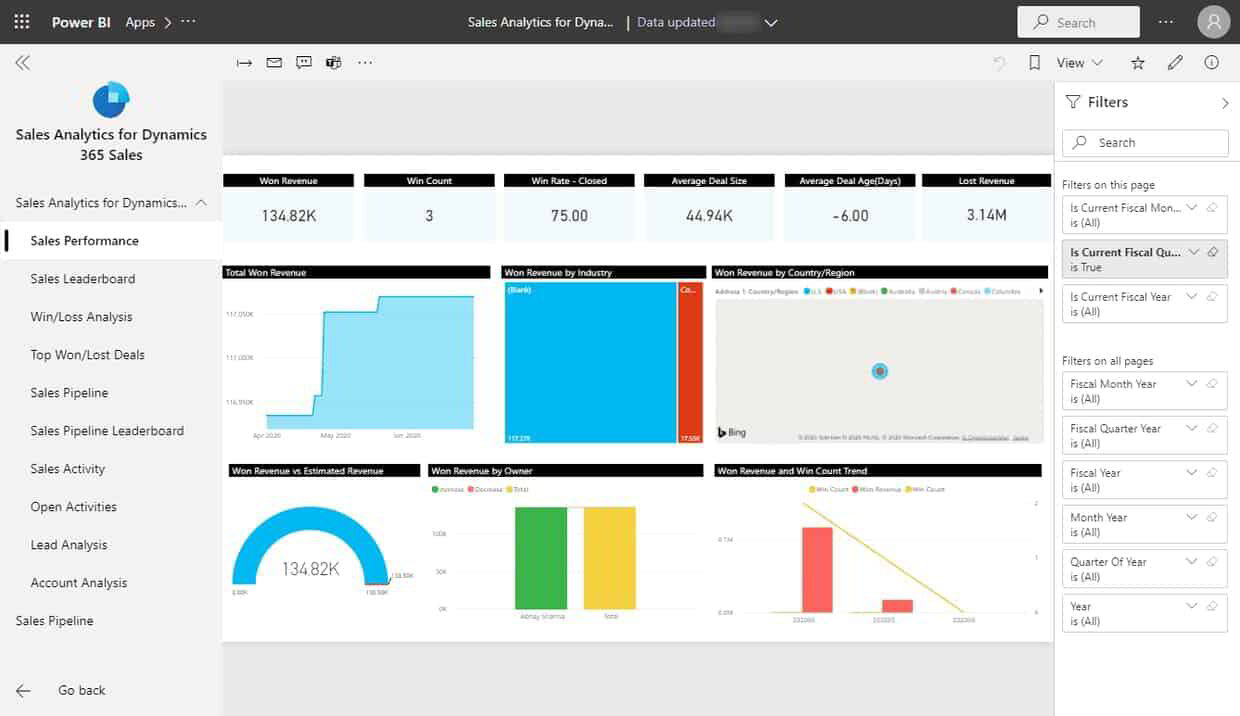1240x716 pixels.
Task: Click the Chat in Teams icon
Action: point(333,62)
